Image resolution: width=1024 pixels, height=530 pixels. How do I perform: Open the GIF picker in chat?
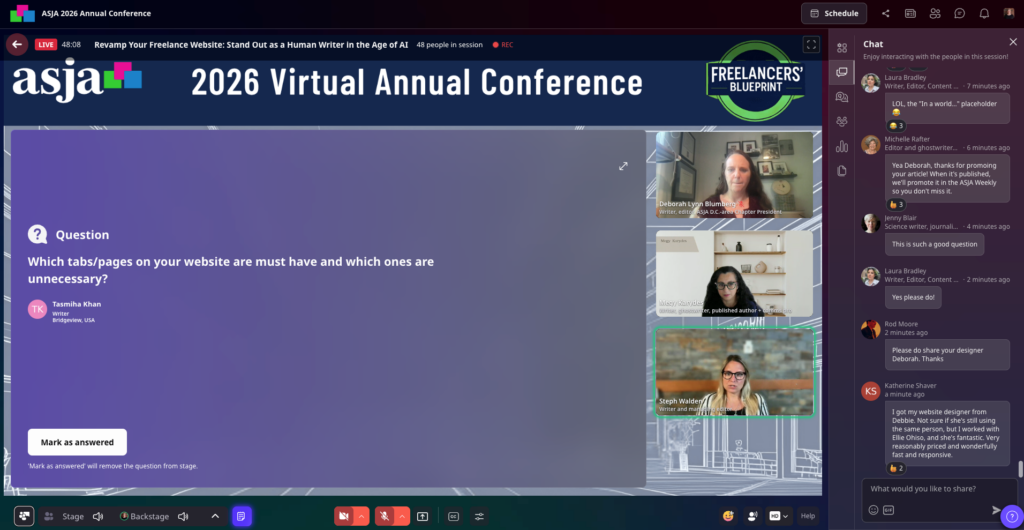pos(888,510)
